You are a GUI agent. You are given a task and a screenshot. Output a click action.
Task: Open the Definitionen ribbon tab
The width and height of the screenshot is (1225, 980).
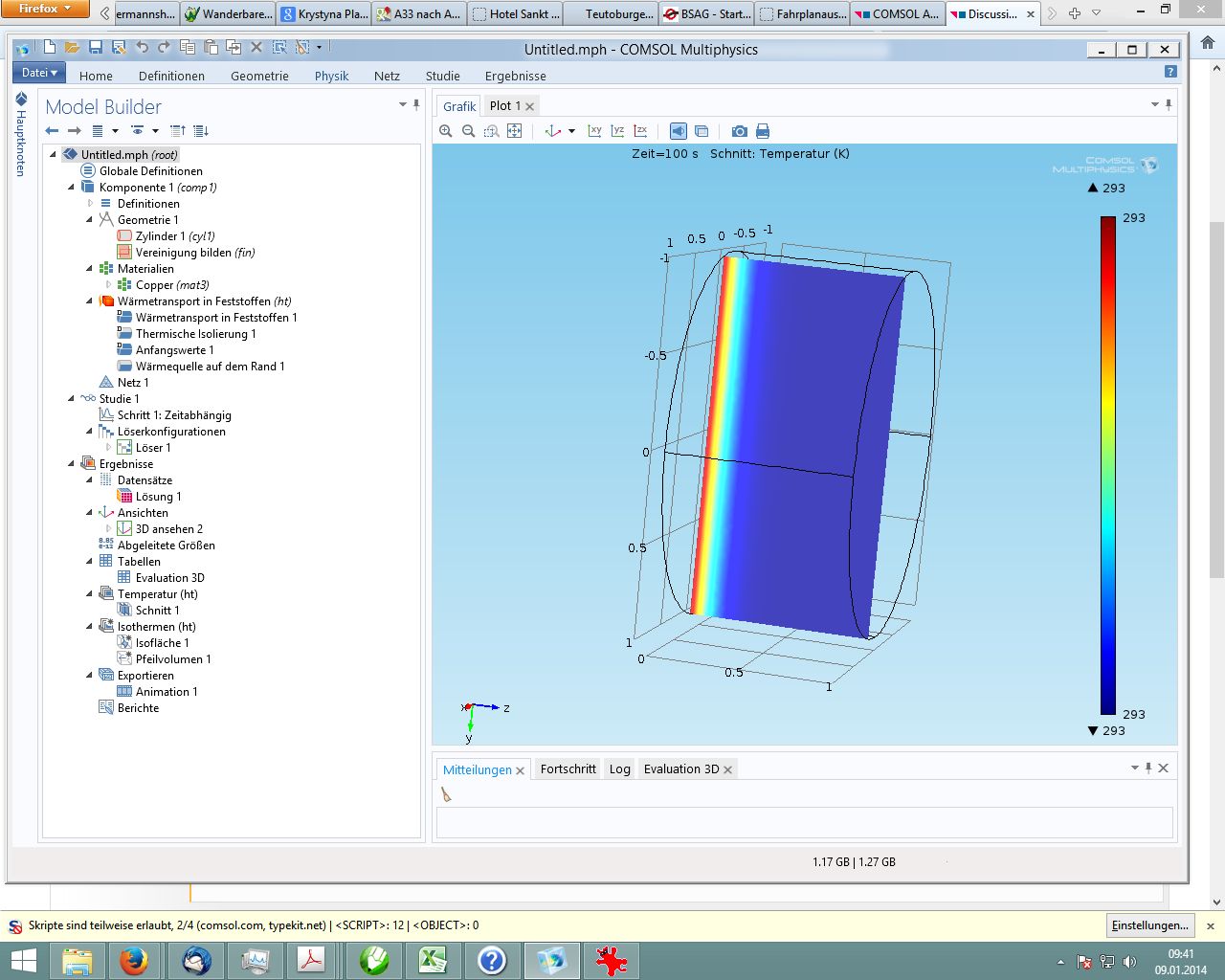tap(171, 76)
